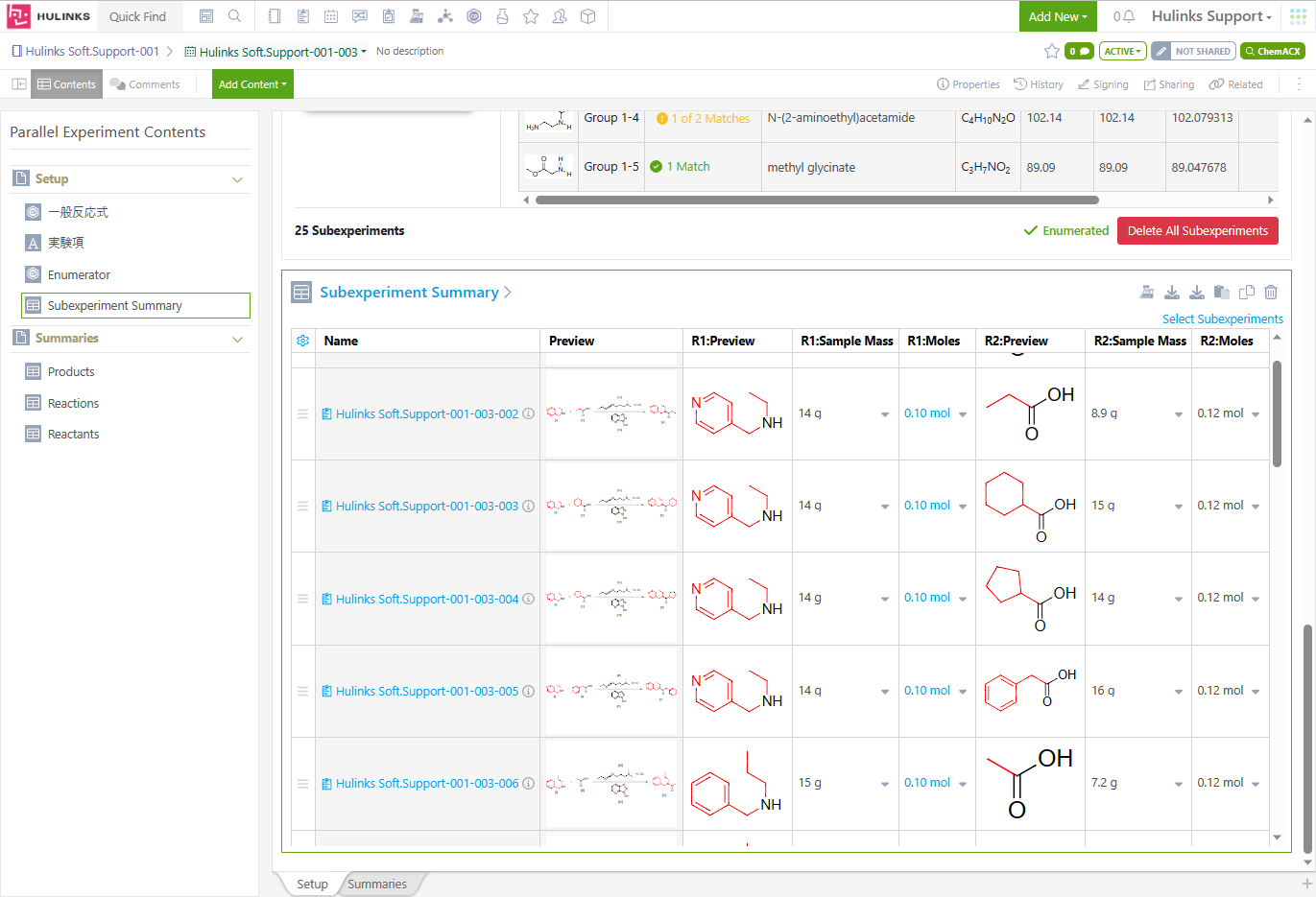Image resolution: width=1316 pixels, height=897 pixels.
Task: Open the Add Content dropdown
Action: coord(252,84)
